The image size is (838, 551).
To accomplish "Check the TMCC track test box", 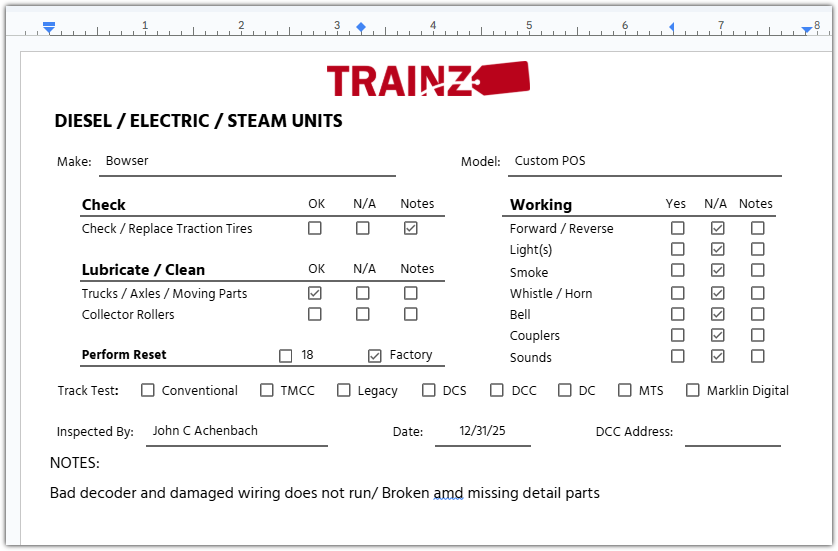I will [x=267, y=390].
